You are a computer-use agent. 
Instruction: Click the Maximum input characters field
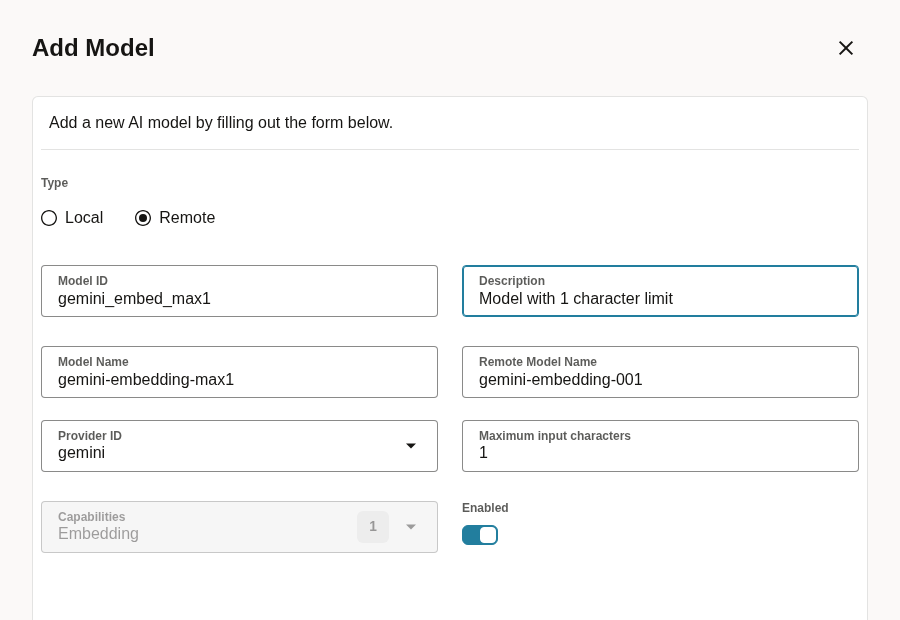[660, 446]
